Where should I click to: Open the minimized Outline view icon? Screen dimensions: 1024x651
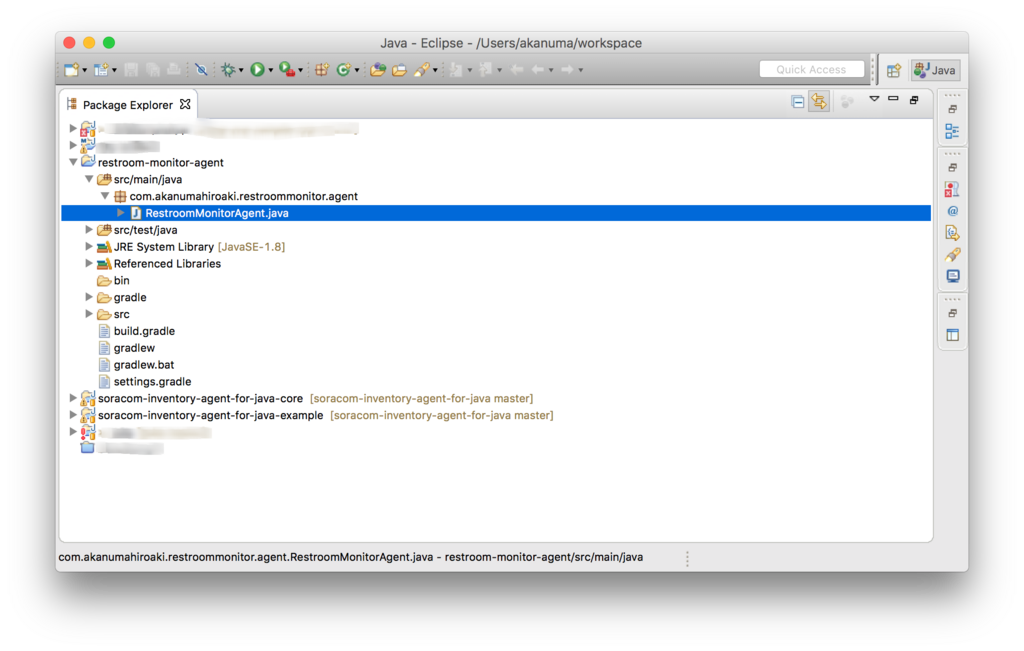click(x=952, y=131)
